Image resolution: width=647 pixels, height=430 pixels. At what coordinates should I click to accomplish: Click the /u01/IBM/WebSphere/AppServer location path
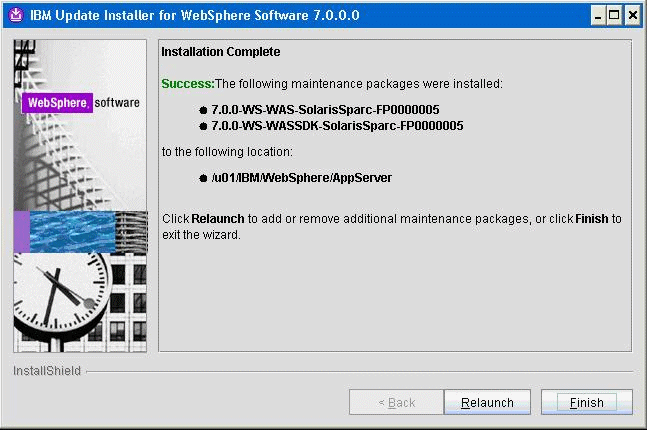(x=302, y=178)
